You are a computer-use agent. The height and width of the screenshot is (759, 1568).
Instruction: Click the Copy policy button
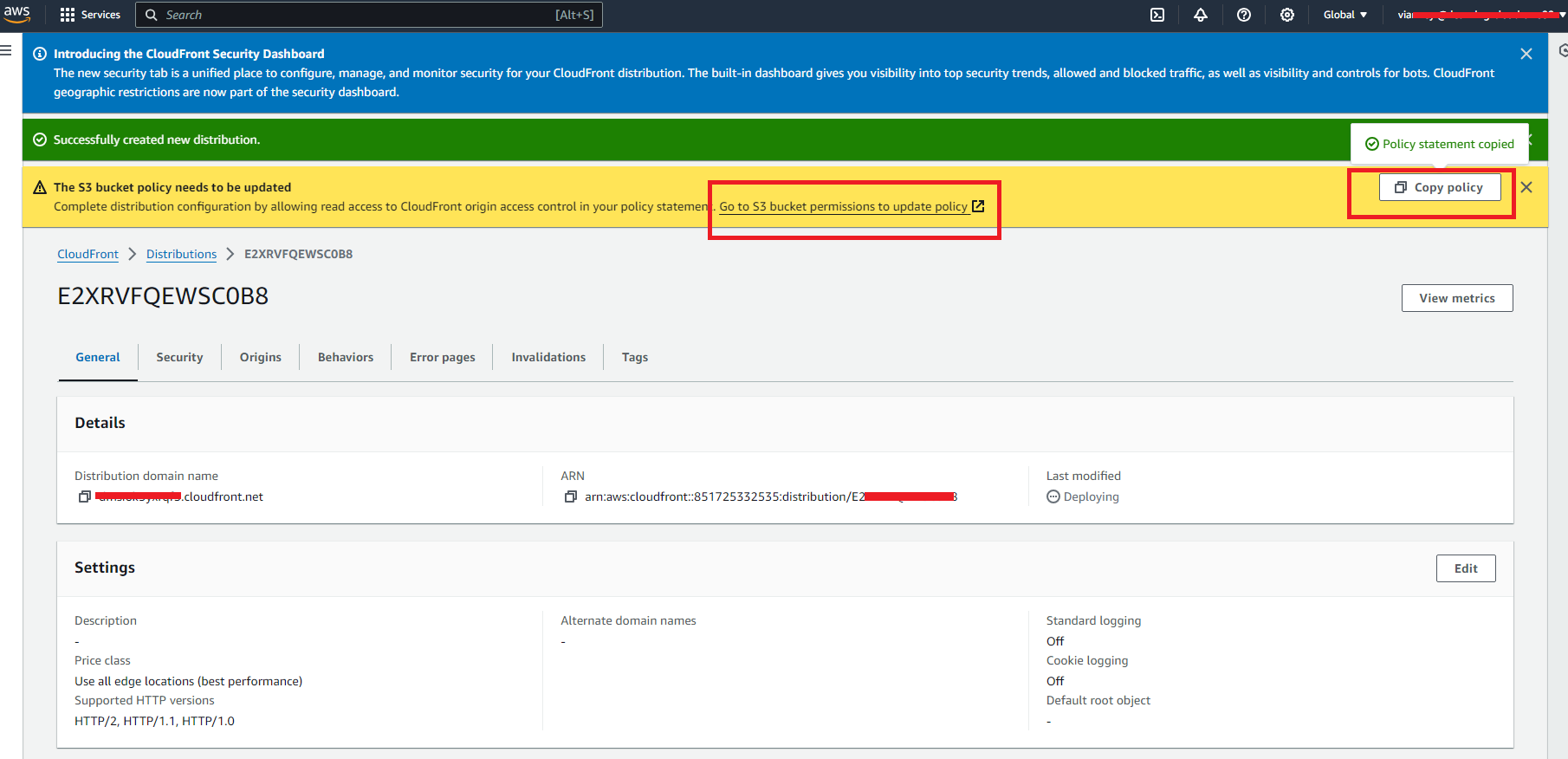(1440, 187)
